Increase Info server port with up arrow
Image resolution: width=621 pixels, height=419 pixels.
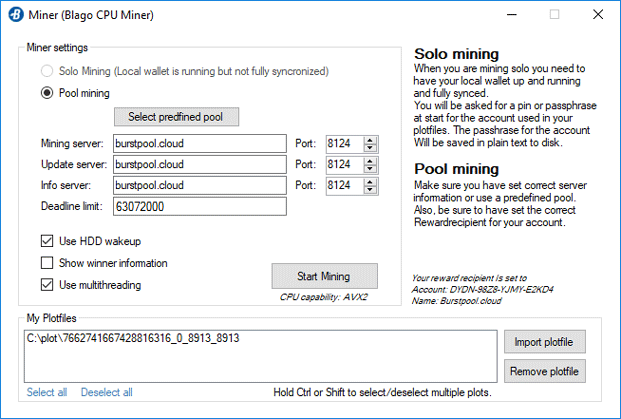tap(370, 182)
